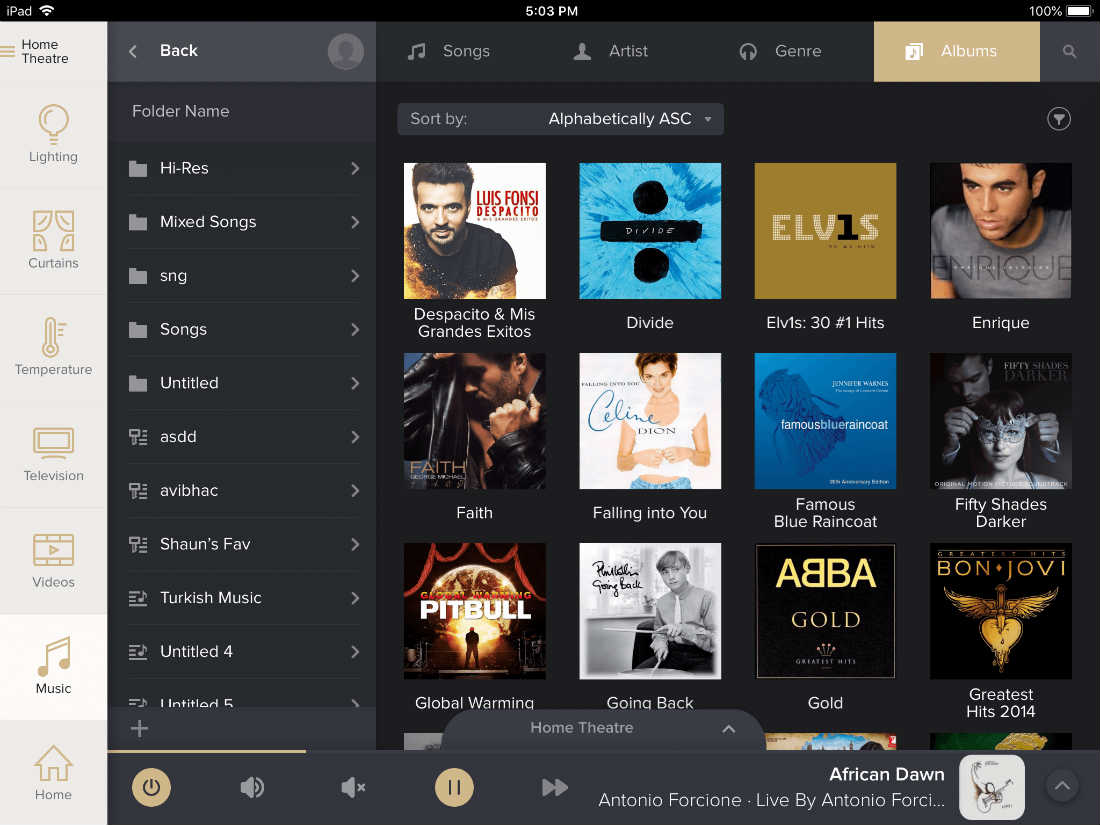Screen dimensions: 1100x825
Task: Switch to the Artist tab
Action: point(610,51)
